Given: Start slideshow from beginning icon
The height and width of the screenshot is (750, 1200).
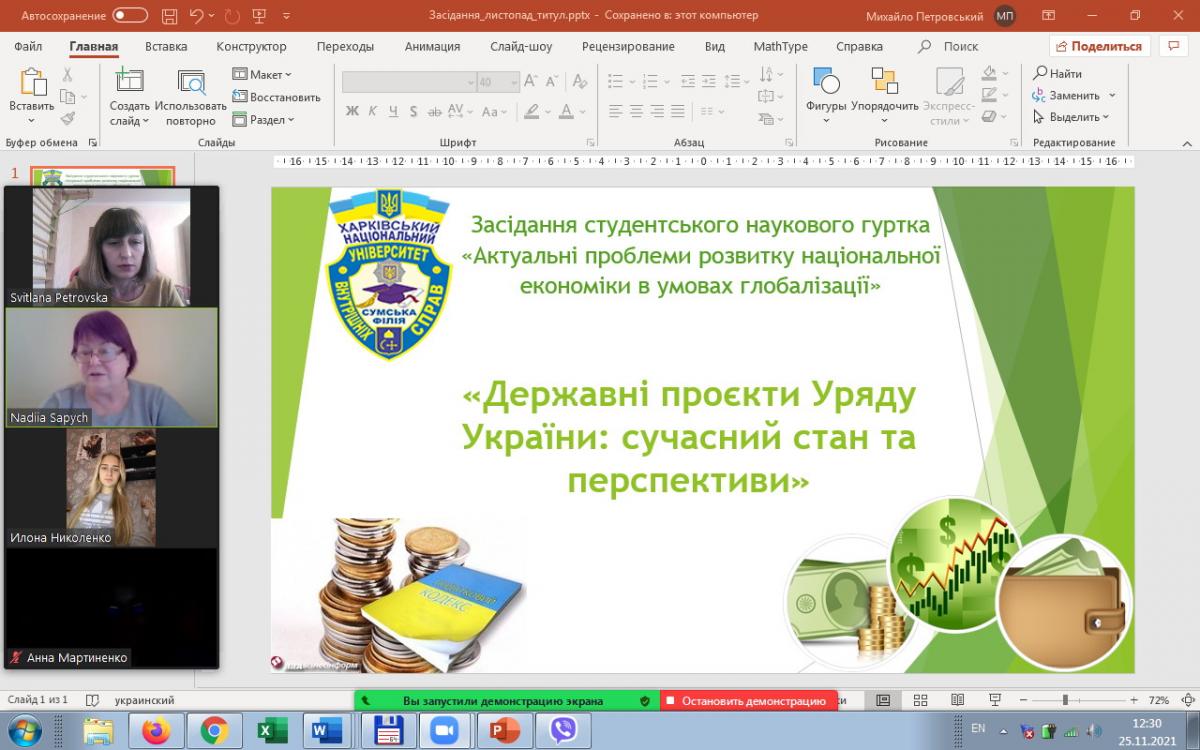Looking at the screenshot, I should pos(260,16).
